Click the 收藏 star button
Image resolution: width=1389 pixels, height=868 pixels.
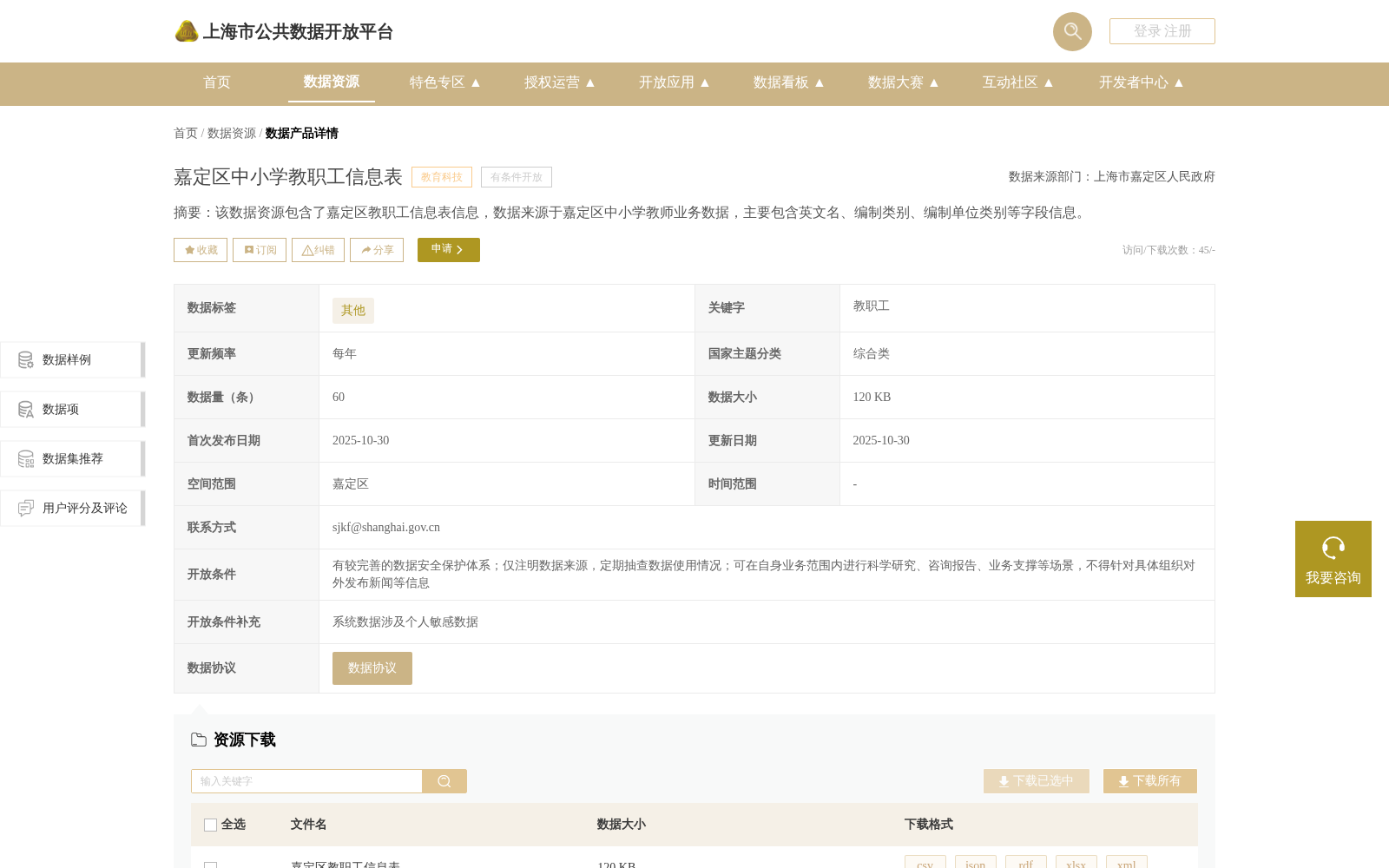click(x=201, y=250)
